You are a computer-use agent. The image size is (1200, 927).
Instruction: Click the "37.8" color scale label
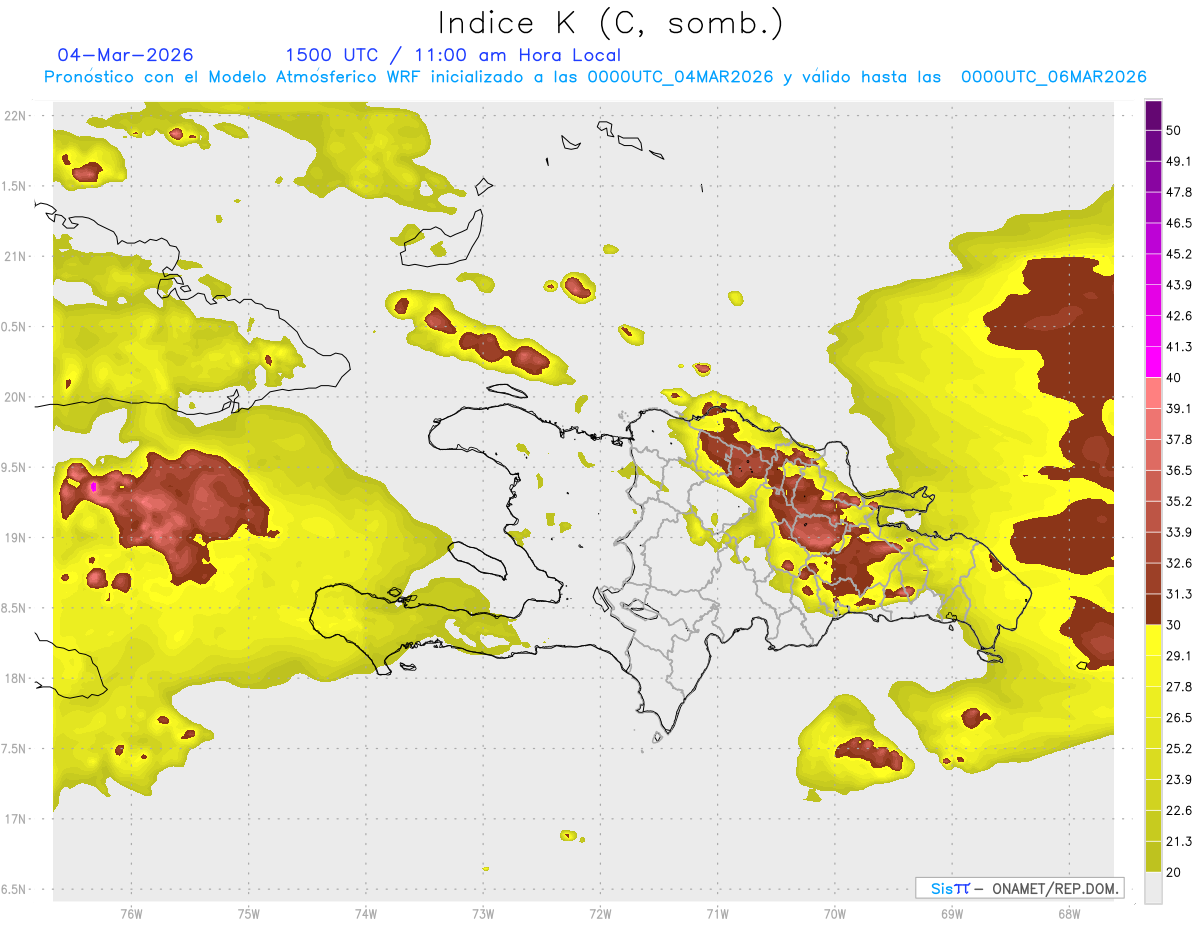coord(1179,440)
